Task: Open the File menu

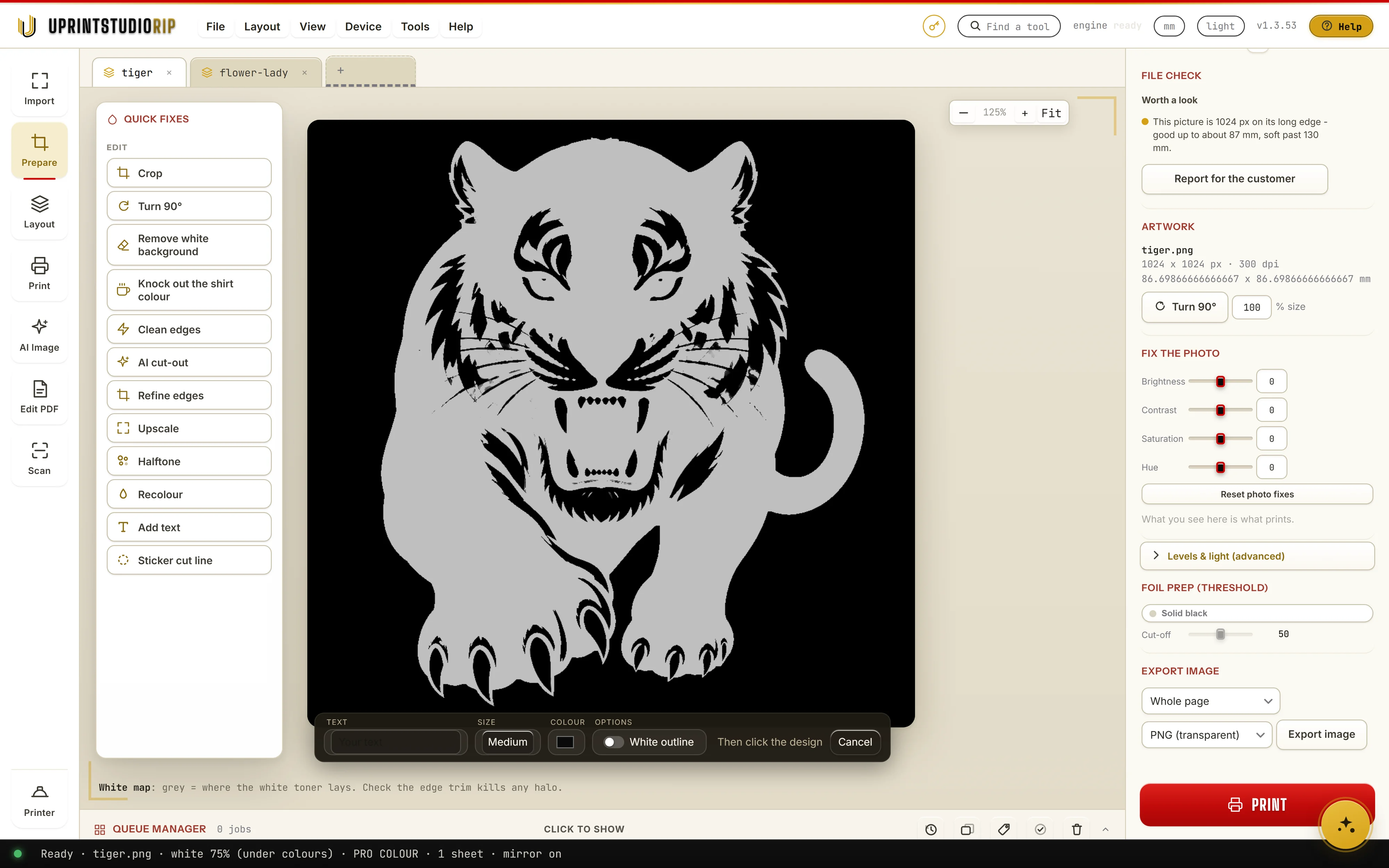Action: coord(215,26)
